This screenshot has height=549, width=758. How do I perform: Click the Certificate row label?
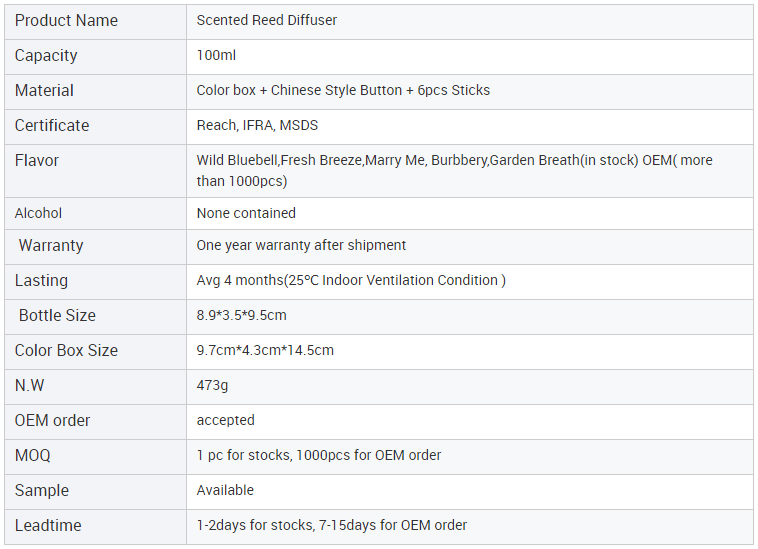[x=52, y=126]
